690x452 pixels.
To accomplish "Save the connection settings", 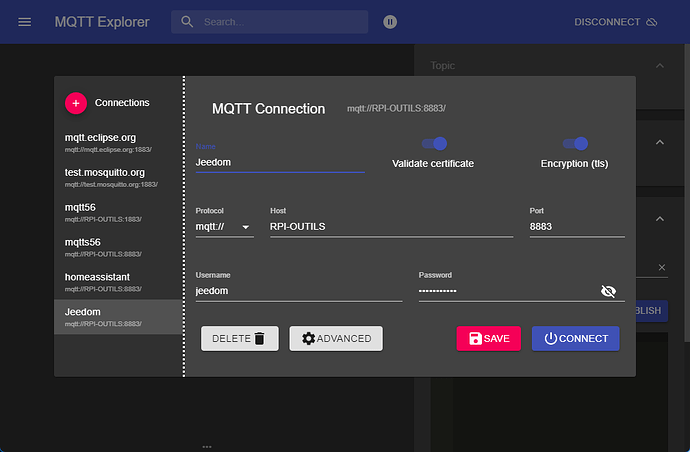I will pos(488,338).
